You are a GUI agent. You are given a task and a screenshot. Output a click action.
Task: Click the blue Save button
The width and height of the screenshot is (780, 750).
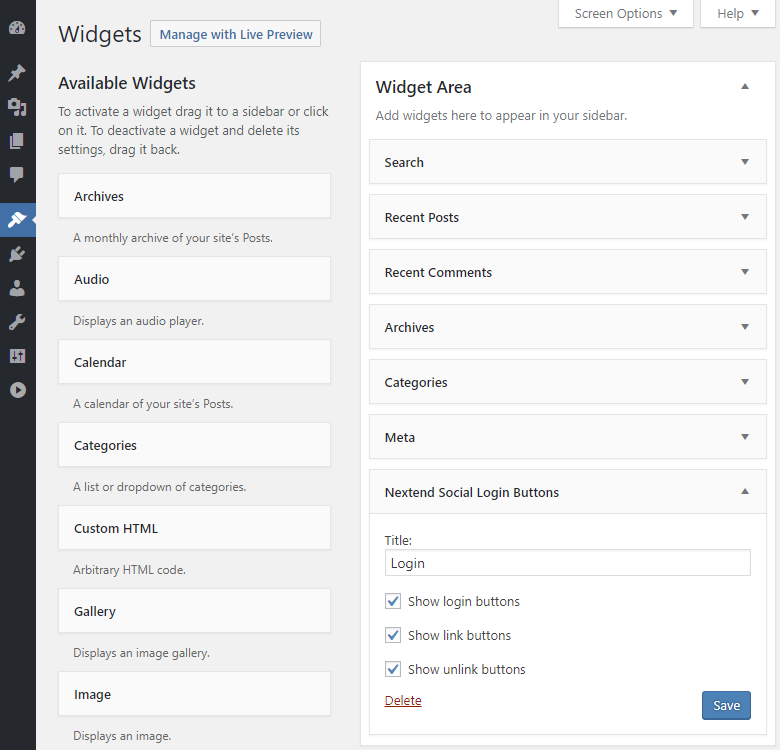click(x=726, y=705)
